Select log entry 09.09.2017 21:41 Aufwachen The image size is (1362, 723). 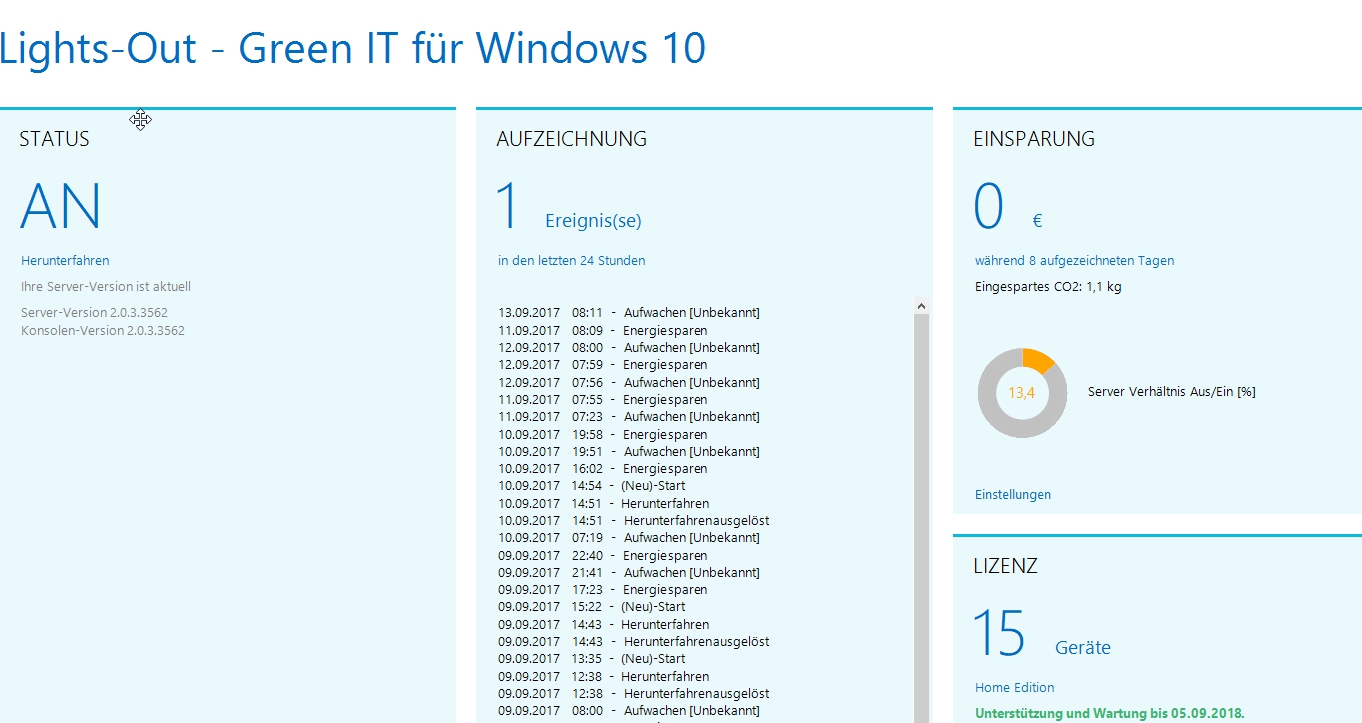pos(629,573)
